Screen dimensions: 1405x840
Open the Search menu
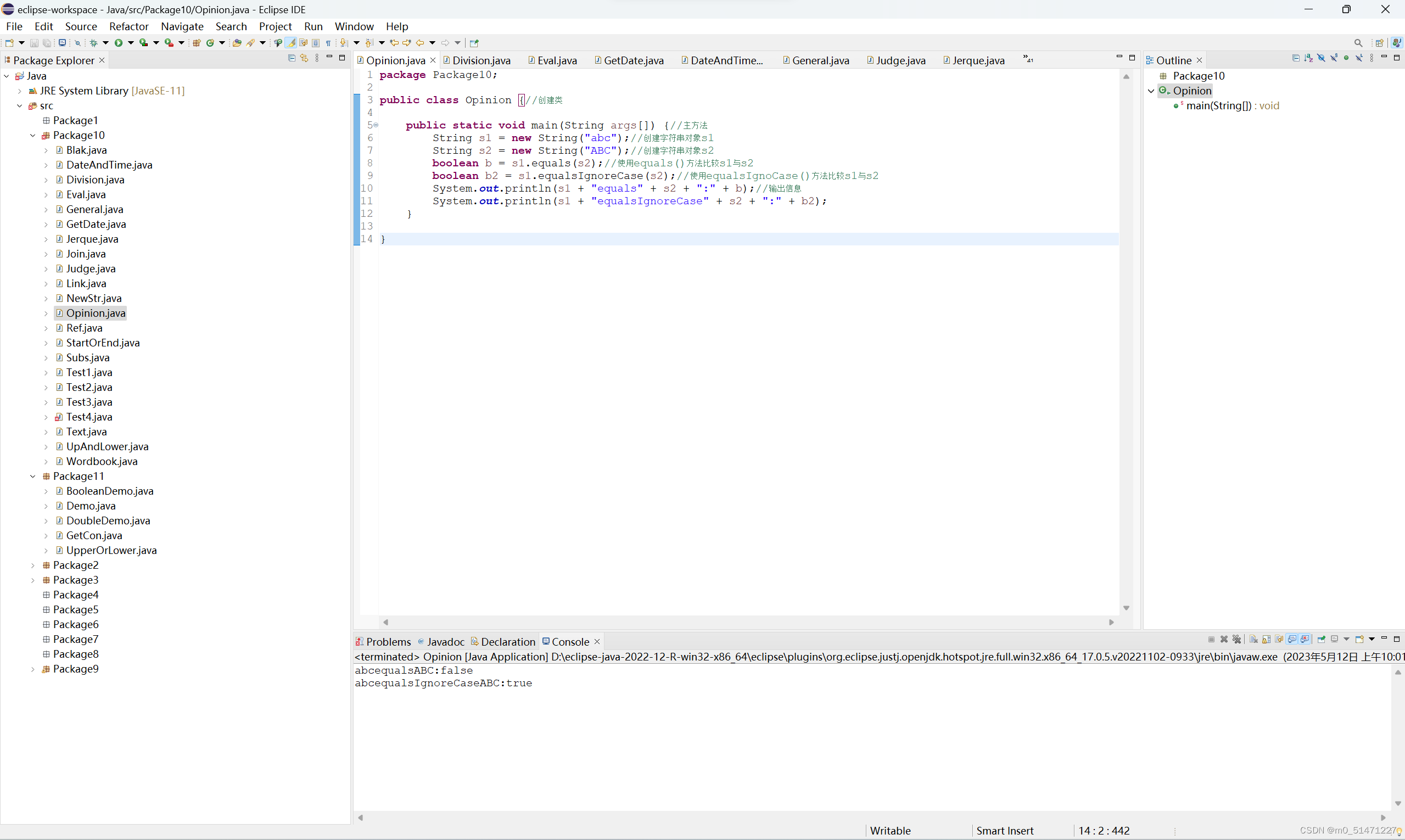click(231, 26)
